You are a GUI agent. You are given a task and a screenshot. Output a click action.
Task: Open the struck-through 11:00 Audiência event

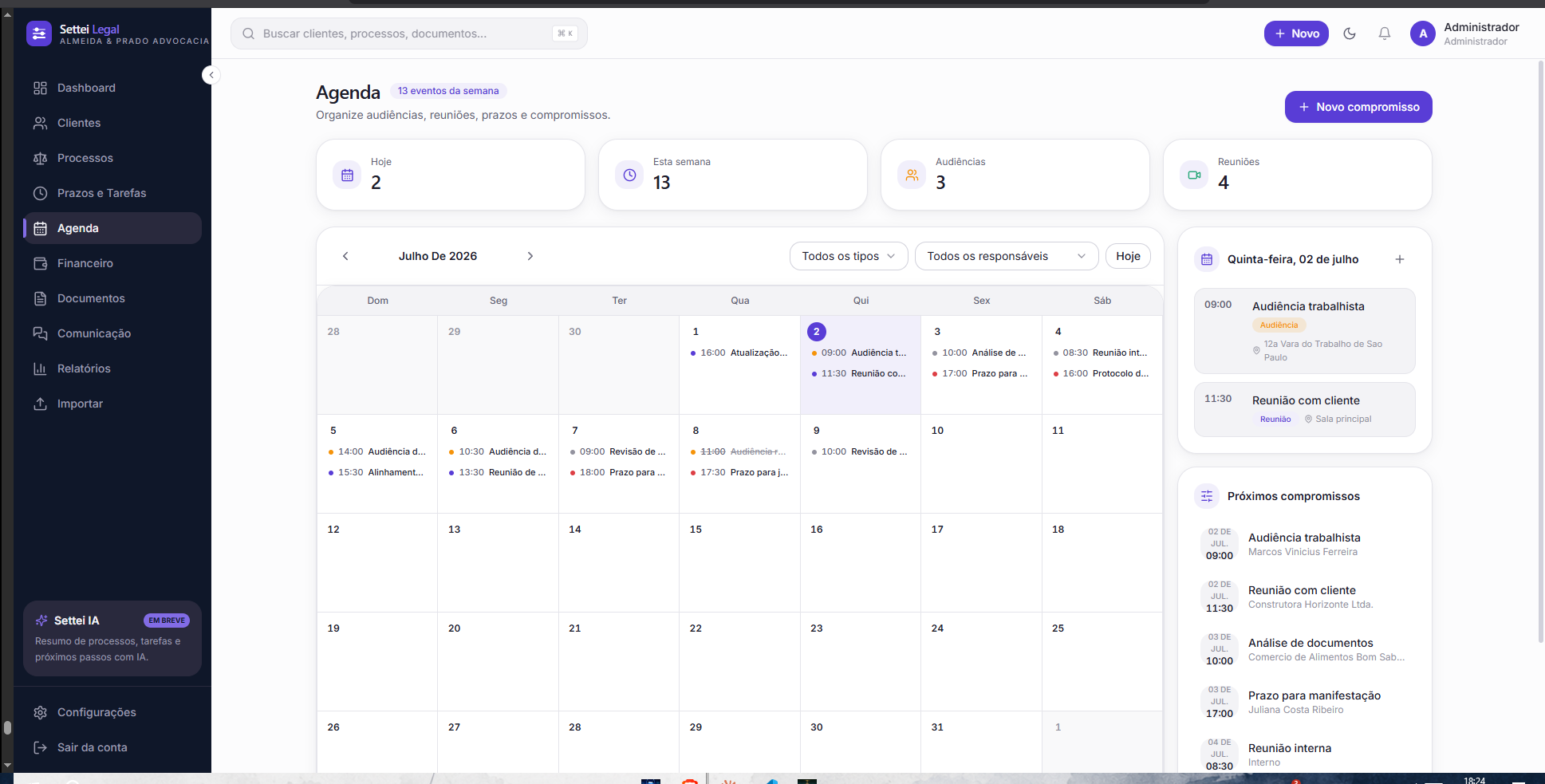point(739,451)
